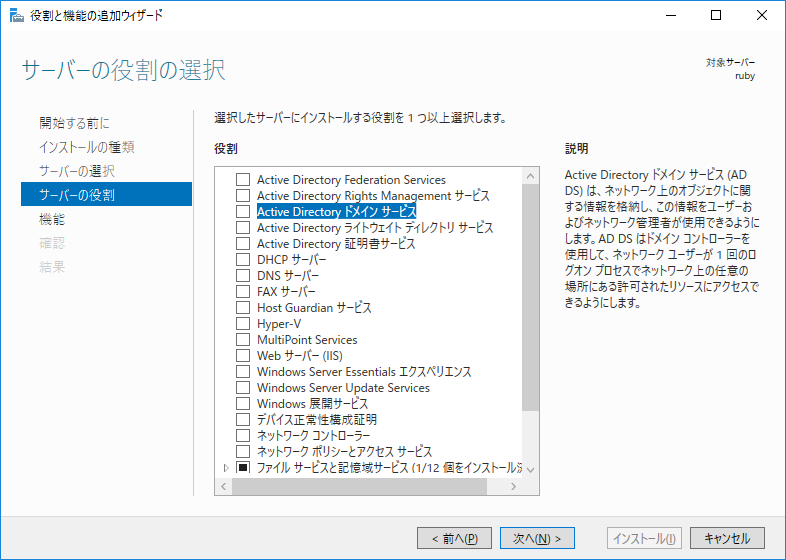Screen dimensions: 786x560
Task: Click roles list scroll left arrow
Action: click(224, 486)
